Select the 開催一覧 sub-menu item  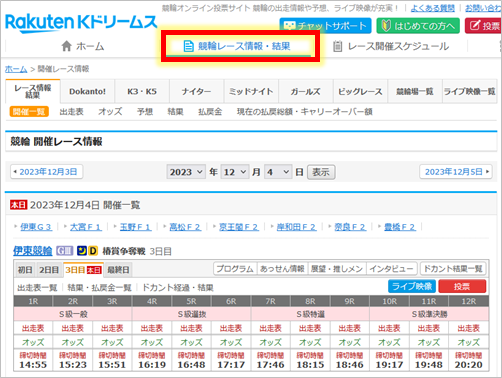click(29, 111)
